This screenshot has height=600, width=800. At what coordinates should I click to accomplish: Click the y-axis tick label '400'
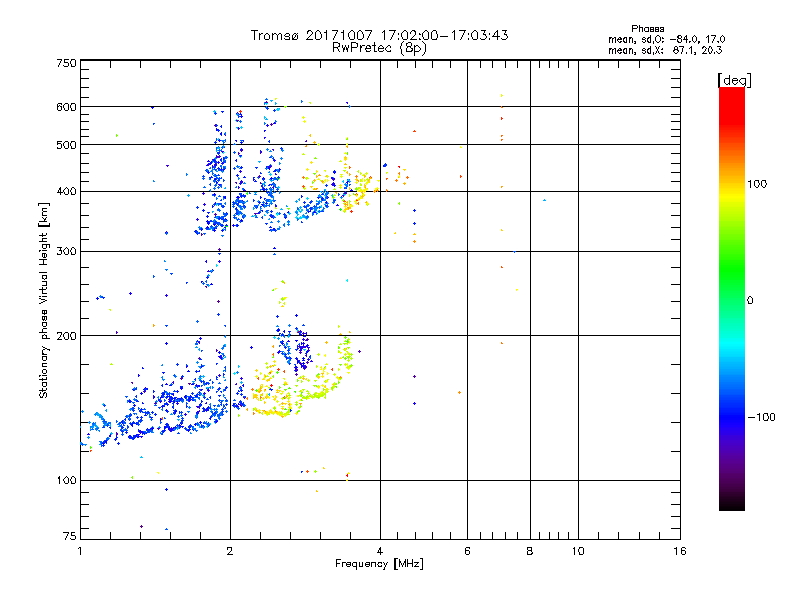point(66,191)
